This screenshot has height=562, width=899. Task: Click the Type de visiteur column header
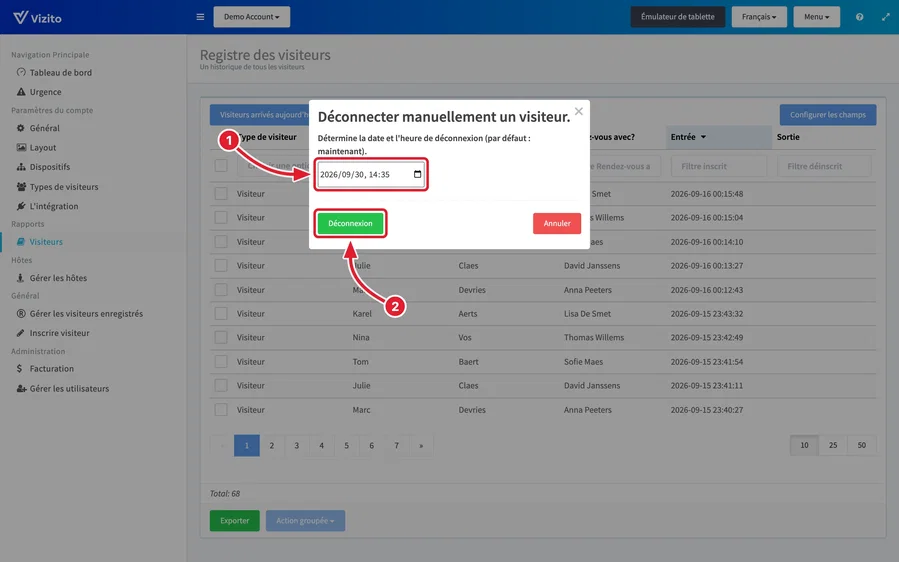[268, 137]
